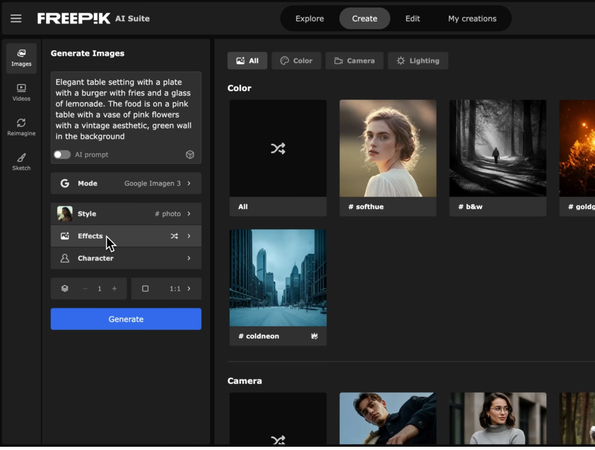Viewport: 595px width, 450px height.
Task: Open the Style photo selector
Action: coord(126,214)
